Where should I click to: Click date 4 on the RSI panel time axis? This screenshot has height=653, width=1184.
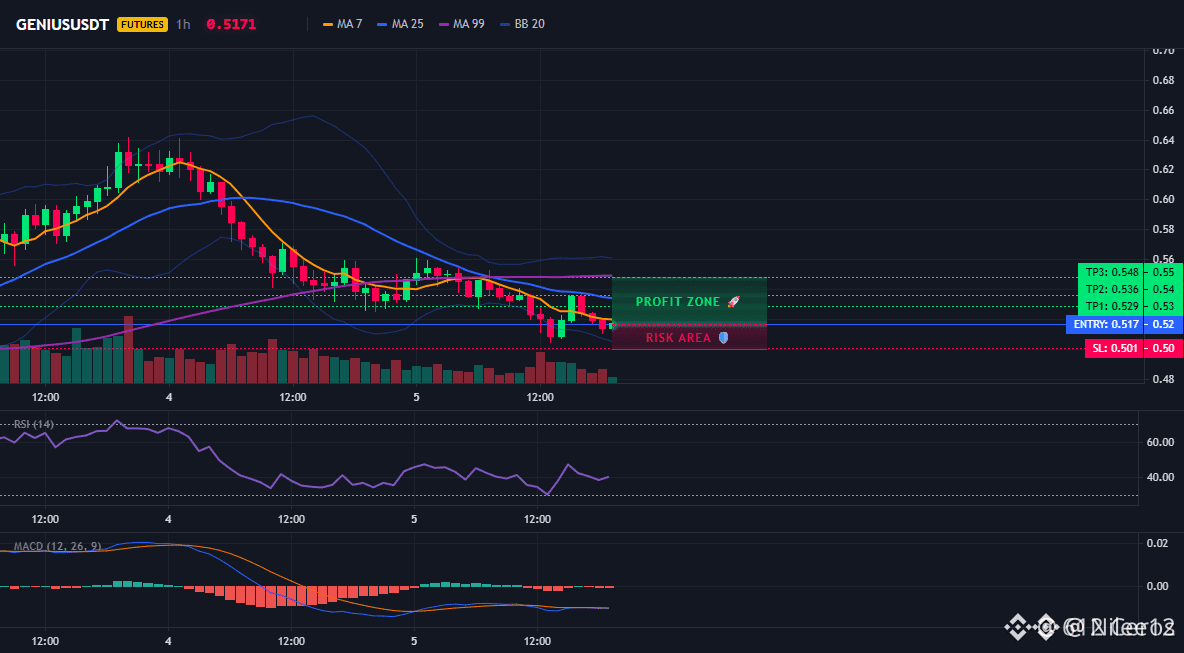[x=168, y=519]
